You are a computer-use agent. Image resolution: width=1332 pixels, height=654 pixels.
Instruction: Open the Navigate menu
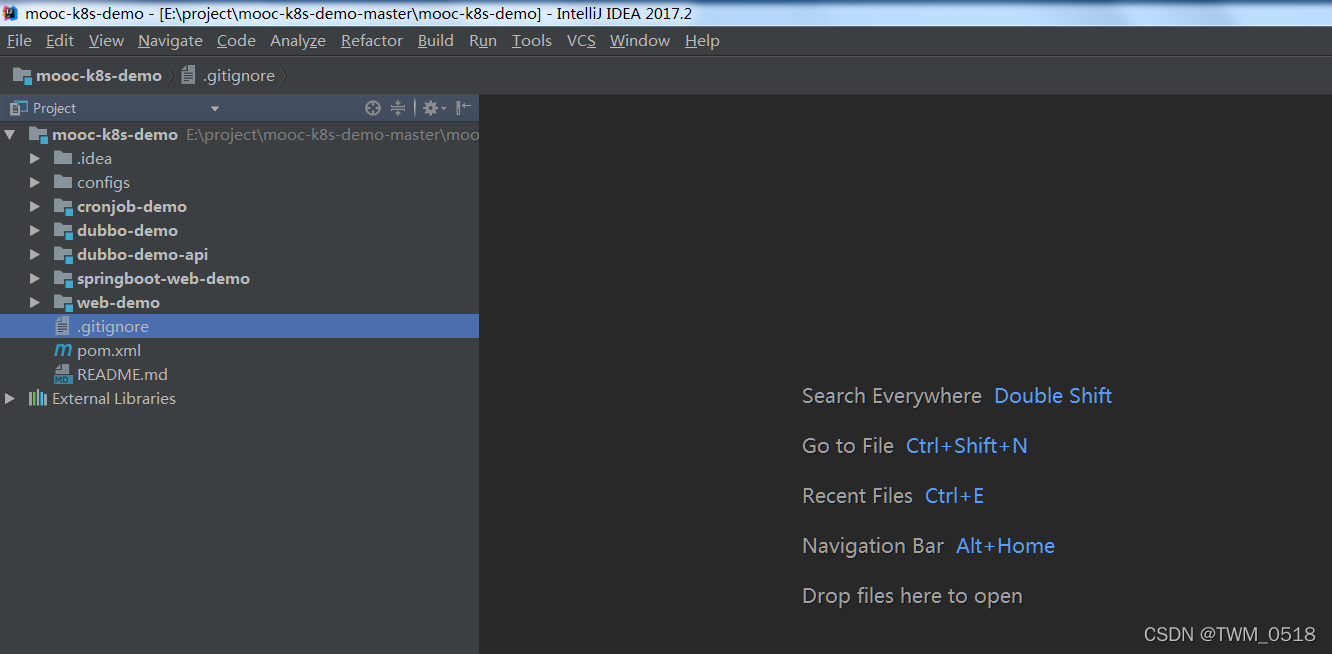click(170, 41)
